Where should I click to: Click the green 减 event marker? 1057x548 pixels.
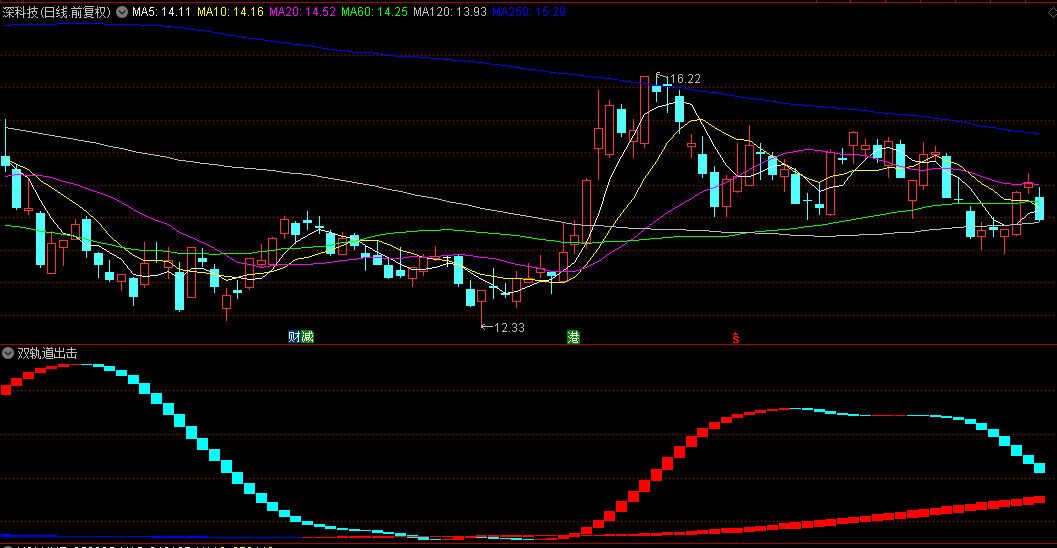click(x=307, y=336)
